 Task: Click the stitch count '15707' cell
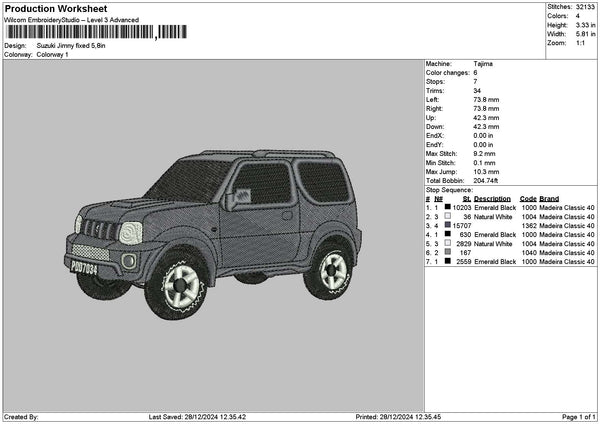coord(462,226)
